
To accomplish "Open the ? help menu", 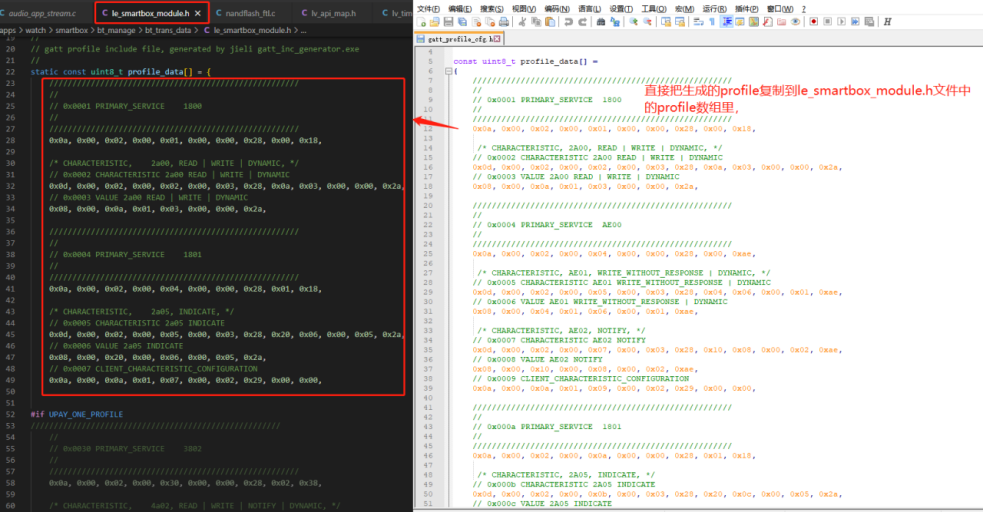I will [x=804, y=9].
